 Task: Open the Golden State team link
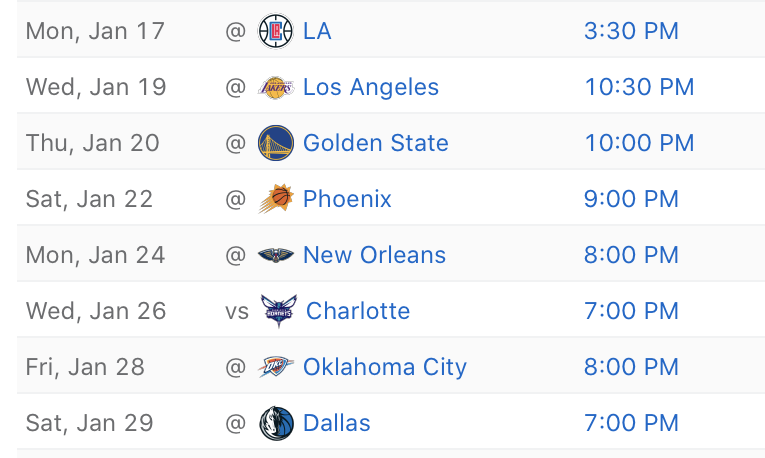tap(376, 143)
